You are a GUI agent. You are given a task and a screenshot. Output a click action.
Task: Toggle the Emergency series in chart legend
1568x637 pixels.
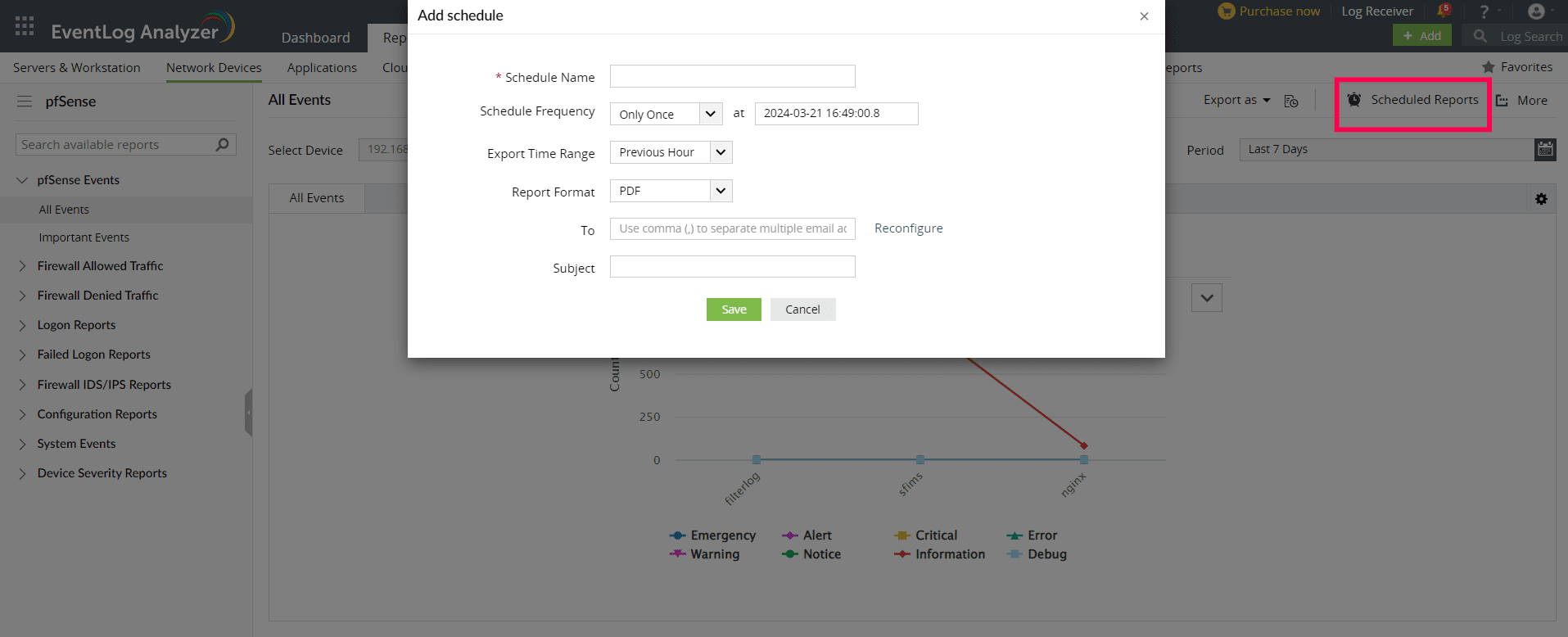tap(712, 535)
